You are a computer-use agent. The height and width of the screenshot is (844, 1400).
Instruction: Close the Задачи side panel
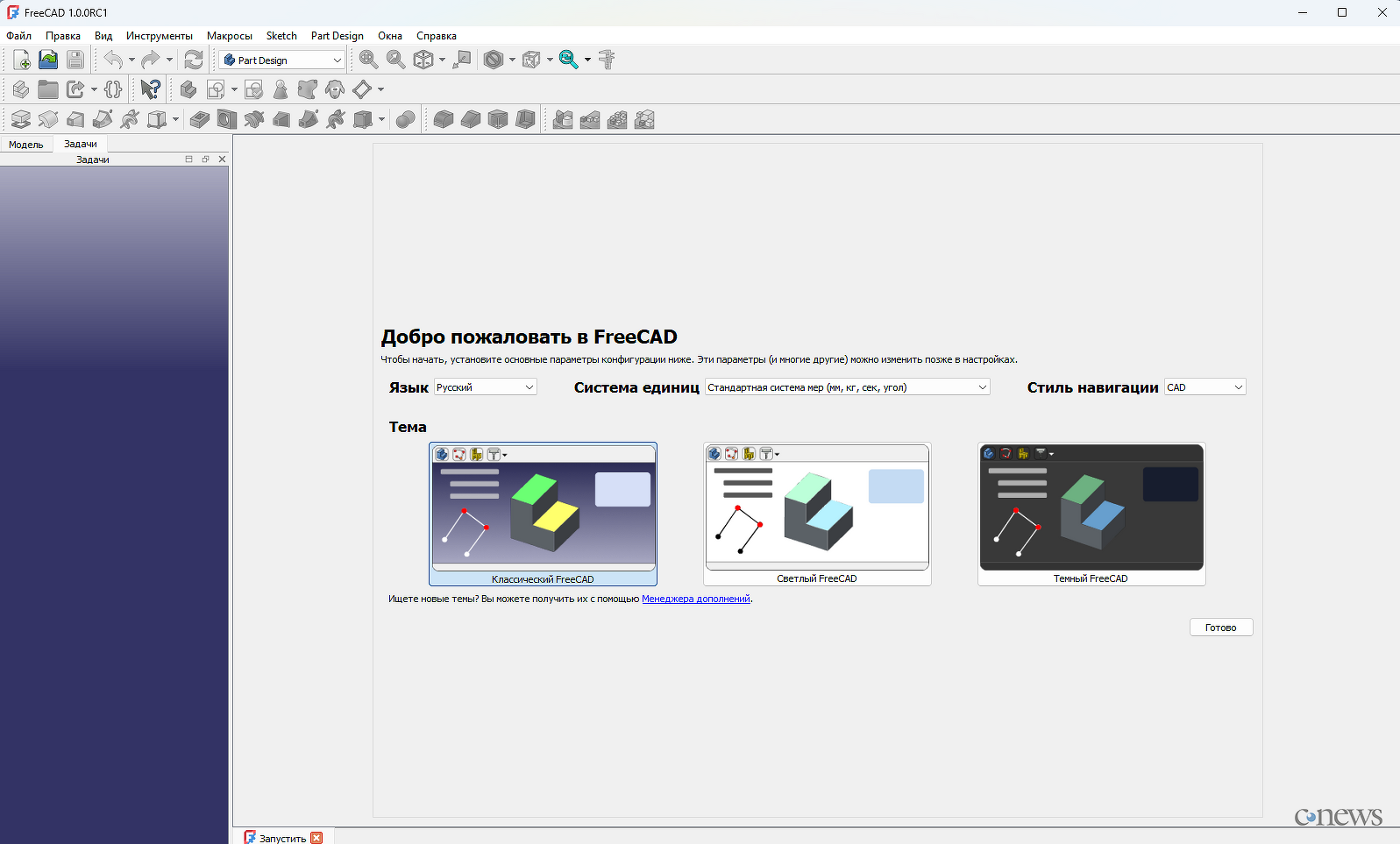pos(222,160)
